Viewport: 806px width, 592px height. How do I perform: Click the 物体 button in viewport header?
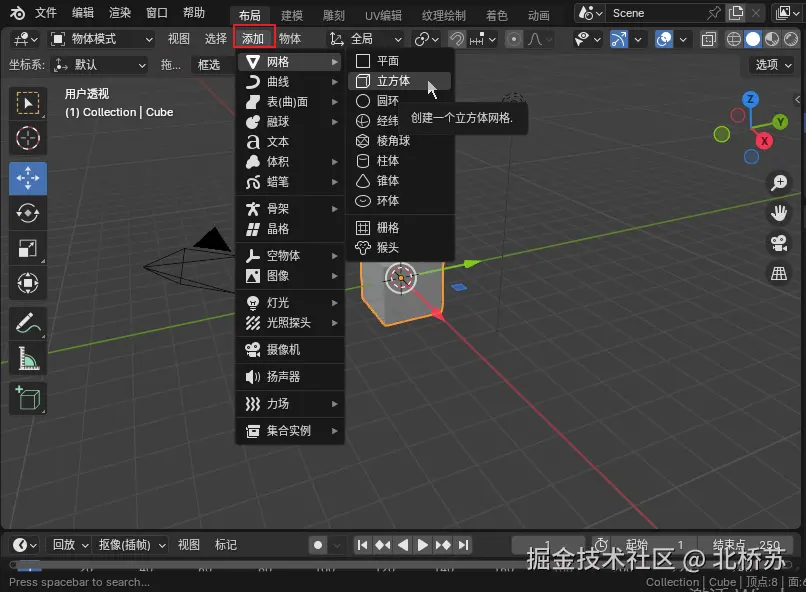click(290, 39)
